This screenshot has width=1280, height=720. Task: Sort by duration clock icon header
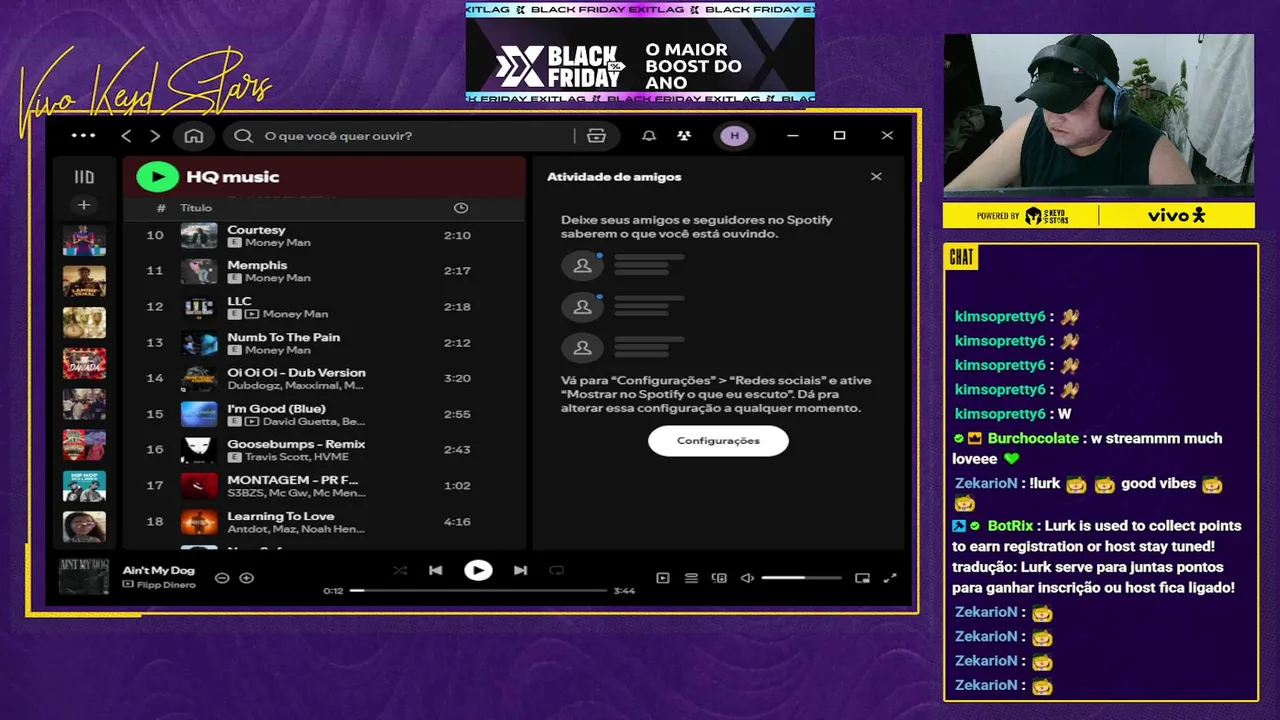(461, 208)
